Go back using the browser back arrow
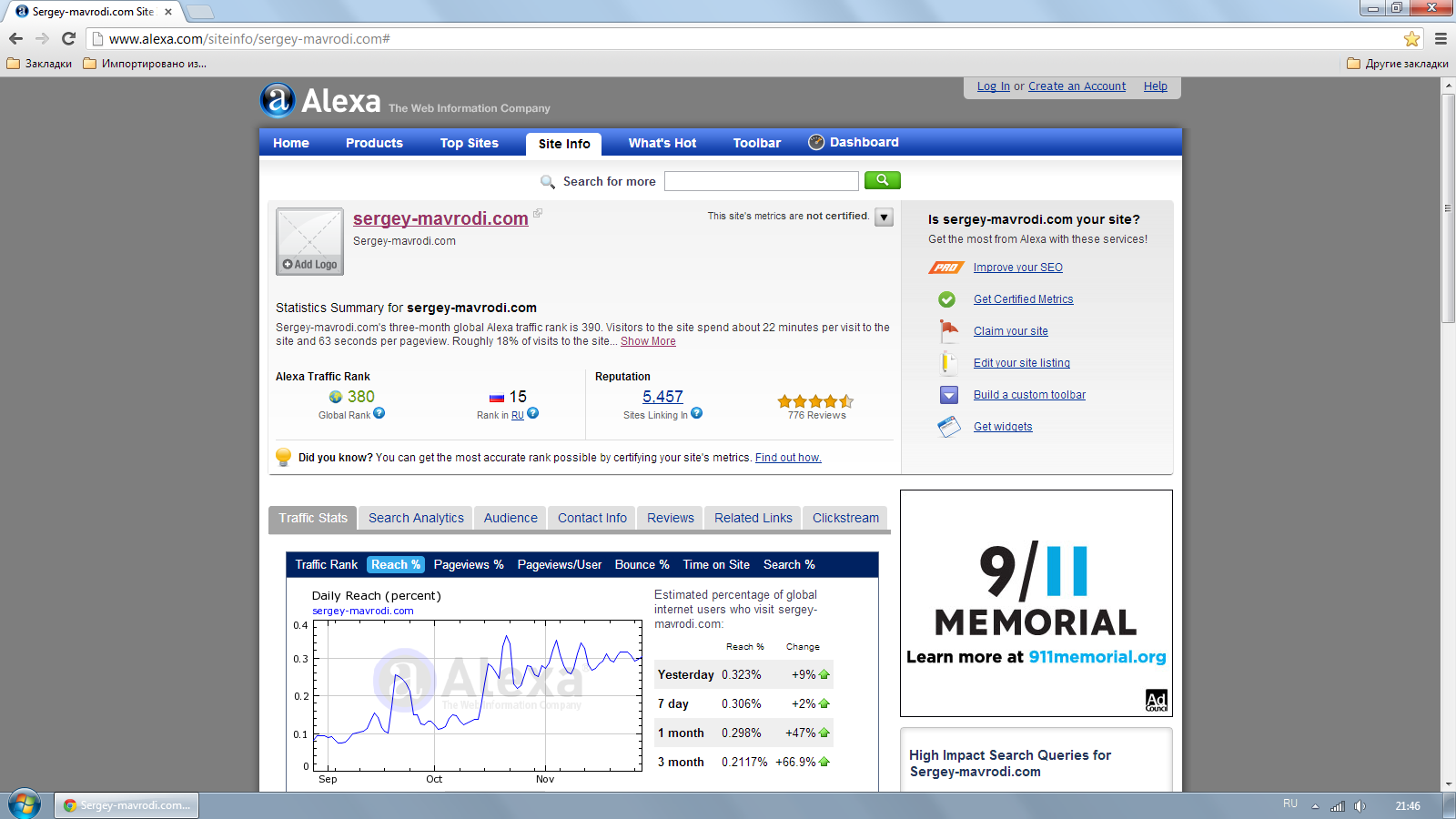Screen dimensions: 1456x819 click(15, 38)
